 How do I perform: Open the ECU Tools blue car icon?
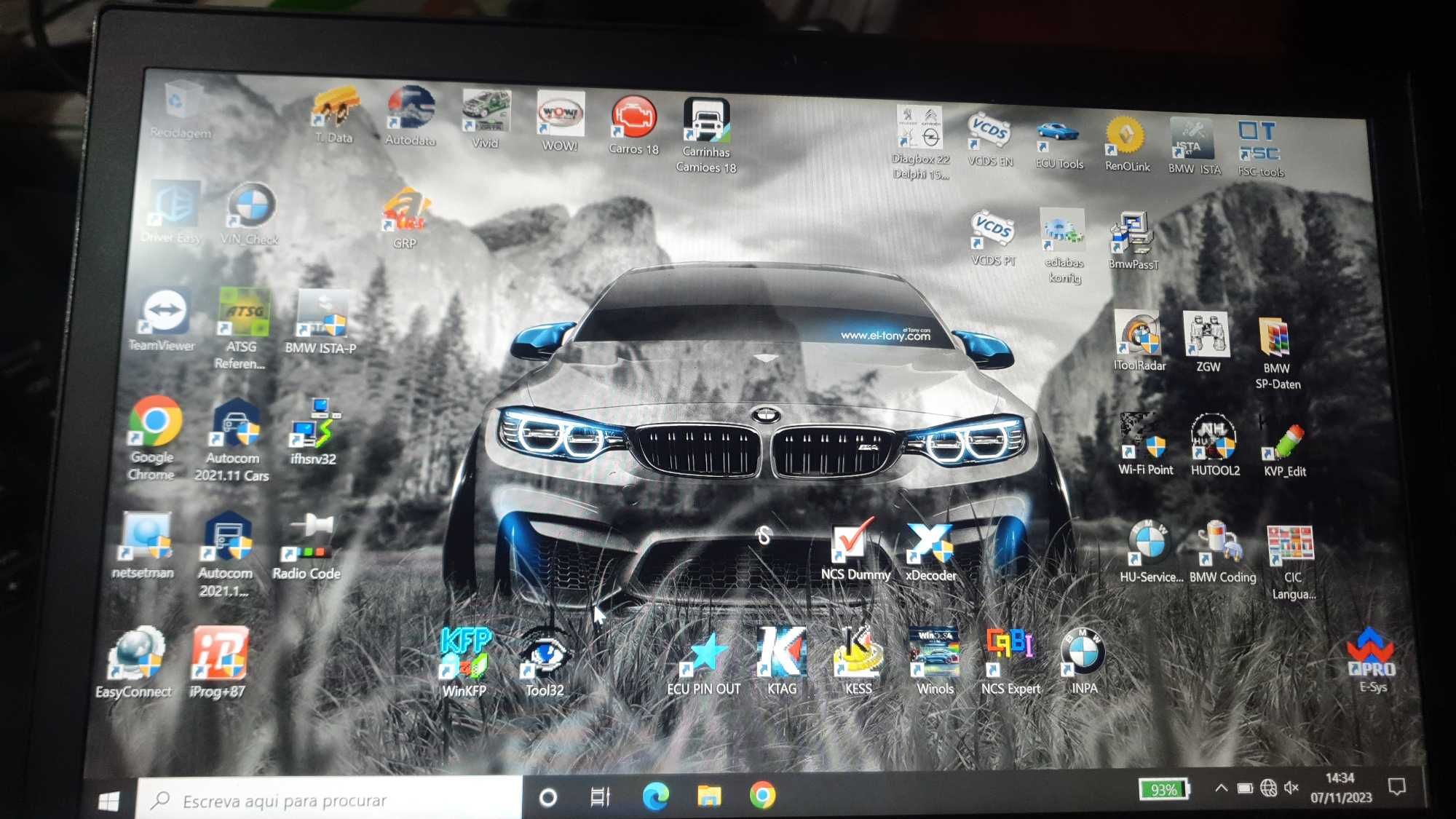click(x=1059, y=144)
